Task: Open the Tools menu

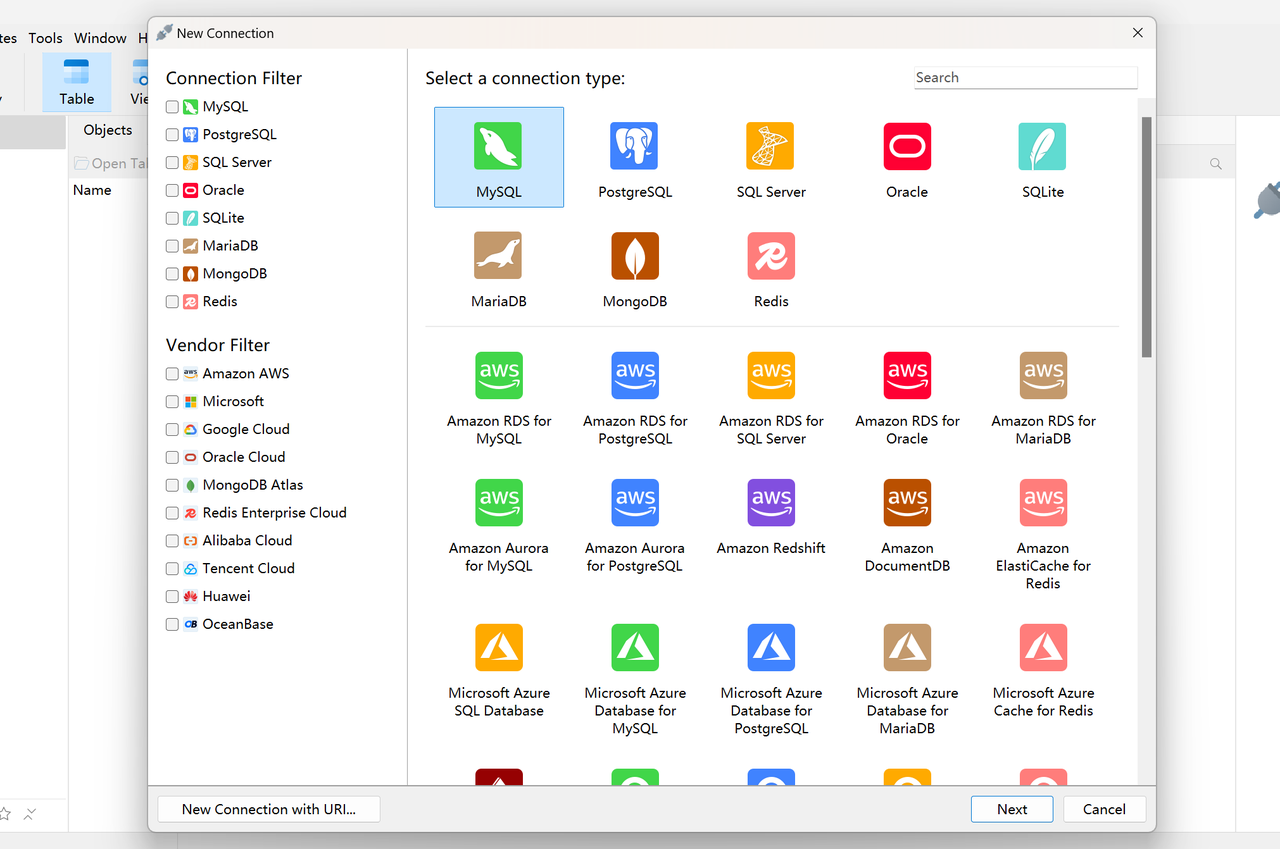Action: [45, 38]
